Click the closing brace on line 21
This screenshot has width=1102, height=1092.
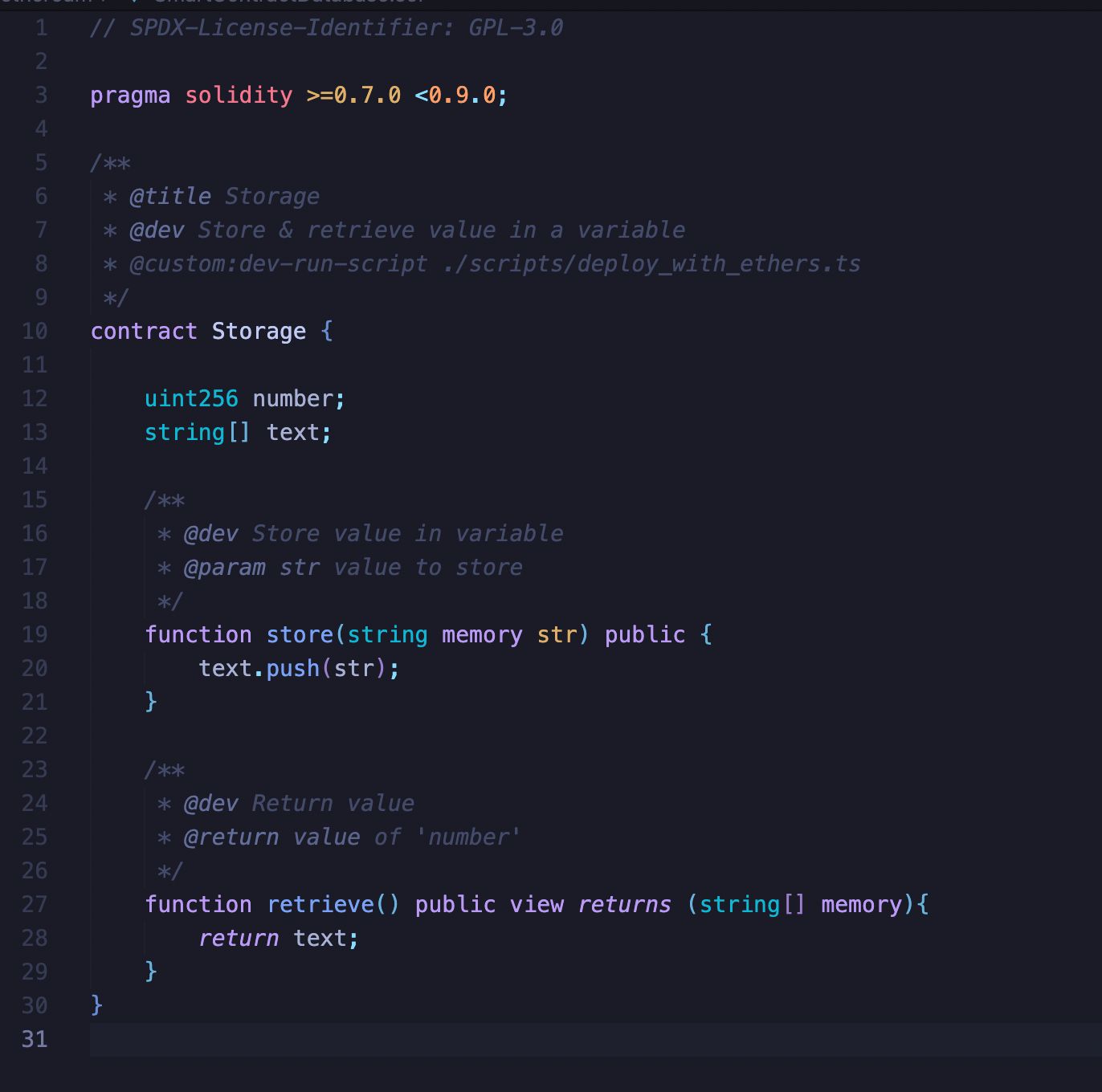tap(151, 703)
